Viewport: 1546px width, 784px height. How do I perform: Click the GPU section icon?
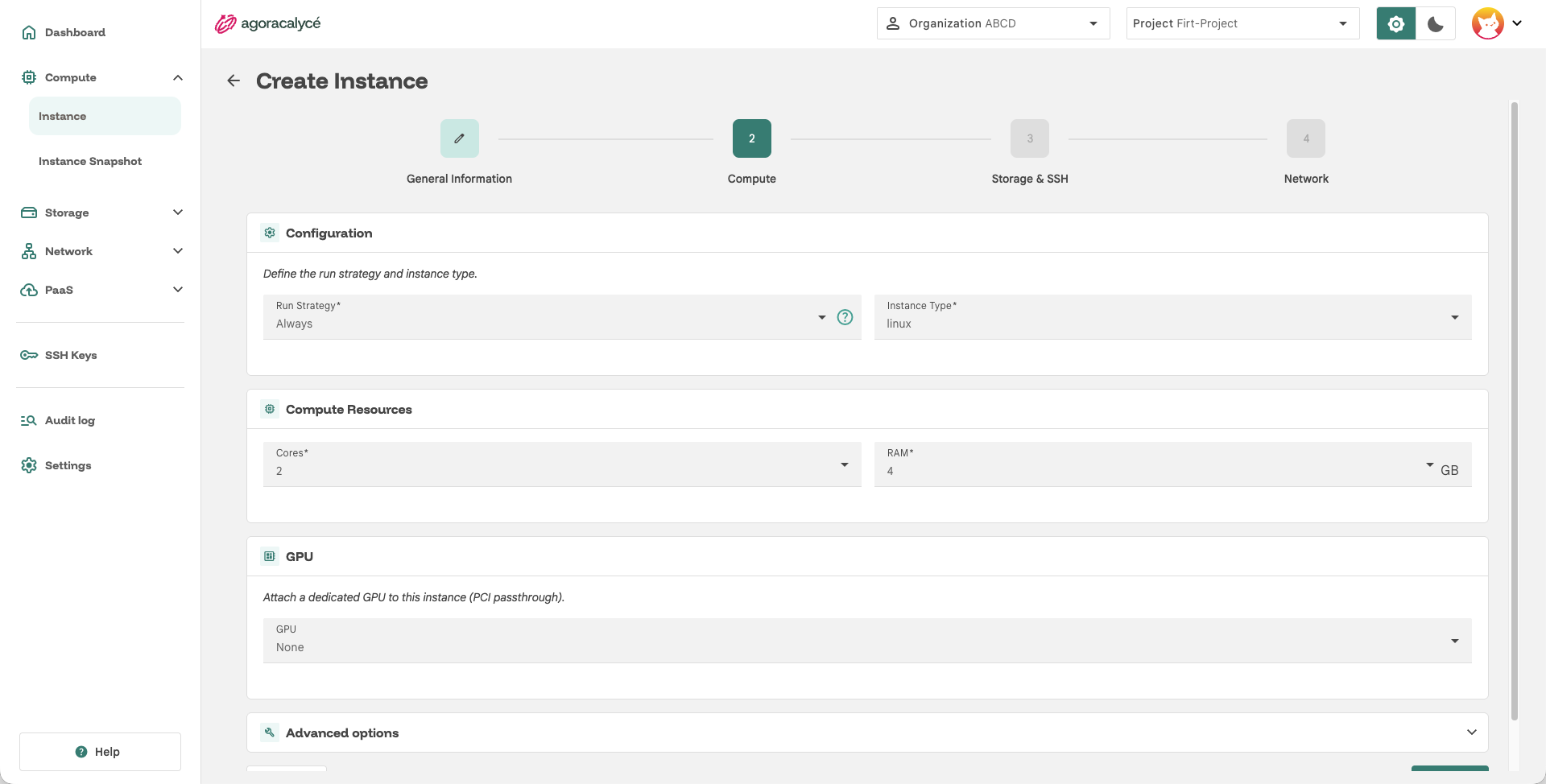point(270,556)
